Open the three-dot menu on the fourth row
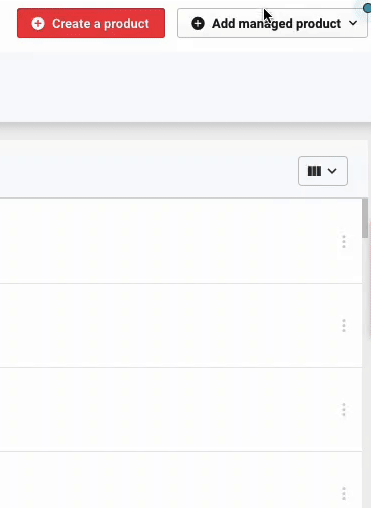Image resolution: width=371 pixels, height=508 pixels. tap(344, 494)
